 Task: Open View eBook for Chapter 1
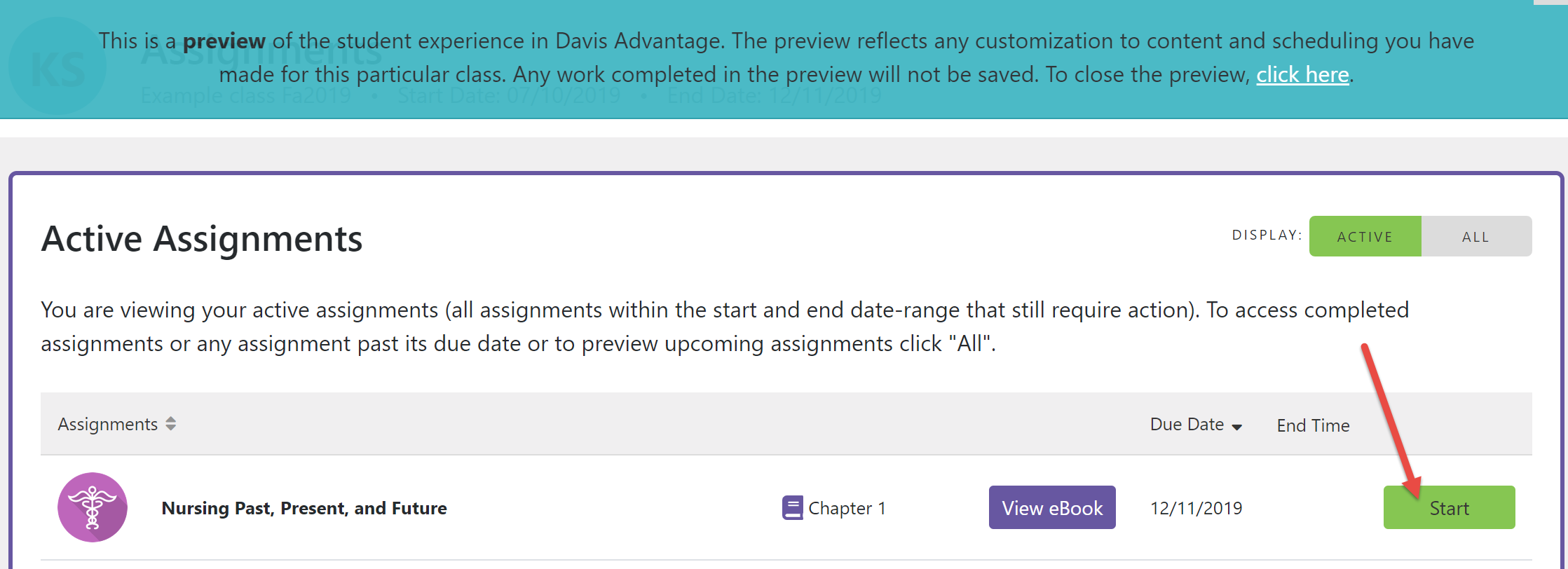[1051, 507]
